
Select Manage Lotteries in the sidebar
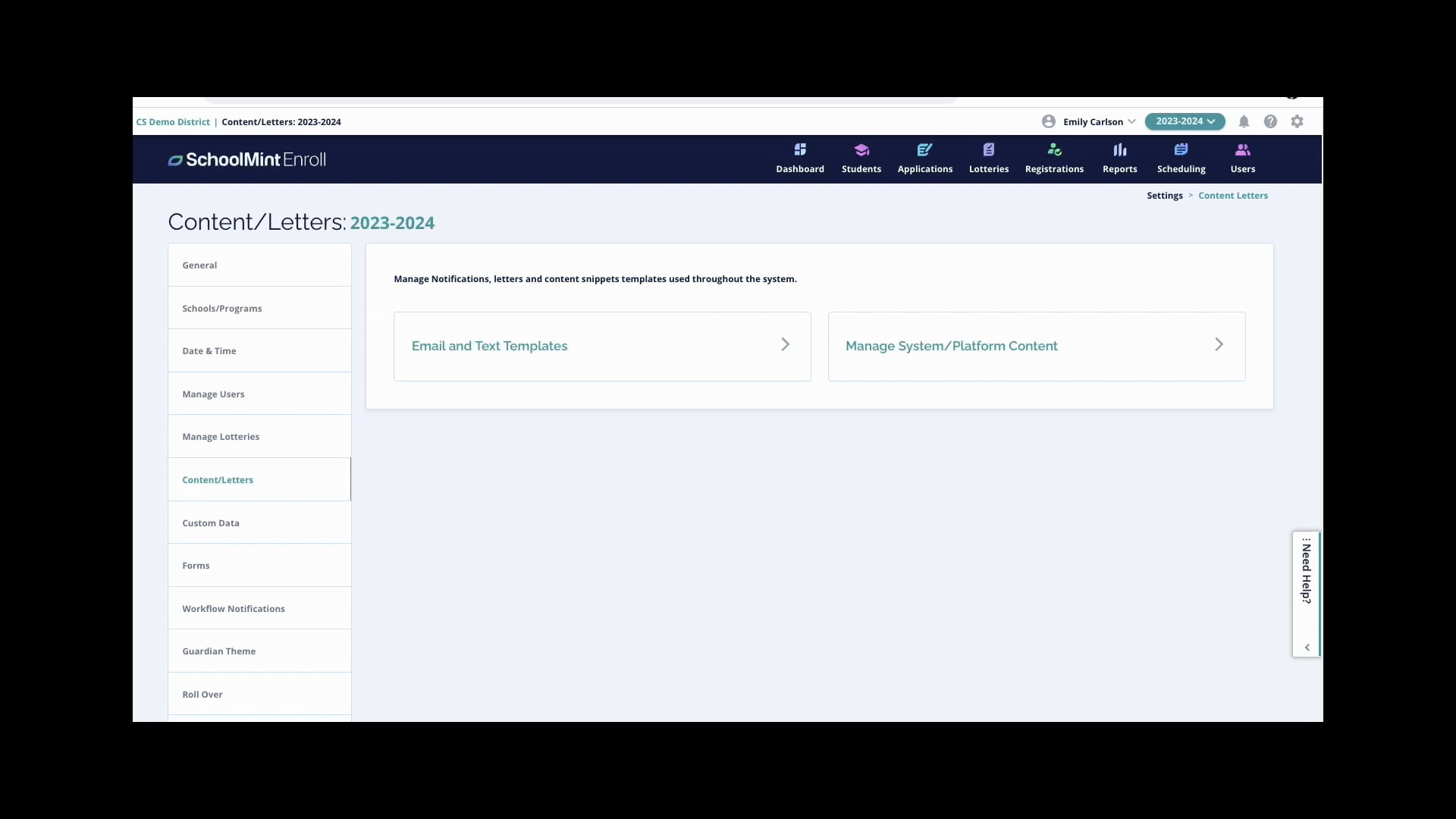coord(259,437)
